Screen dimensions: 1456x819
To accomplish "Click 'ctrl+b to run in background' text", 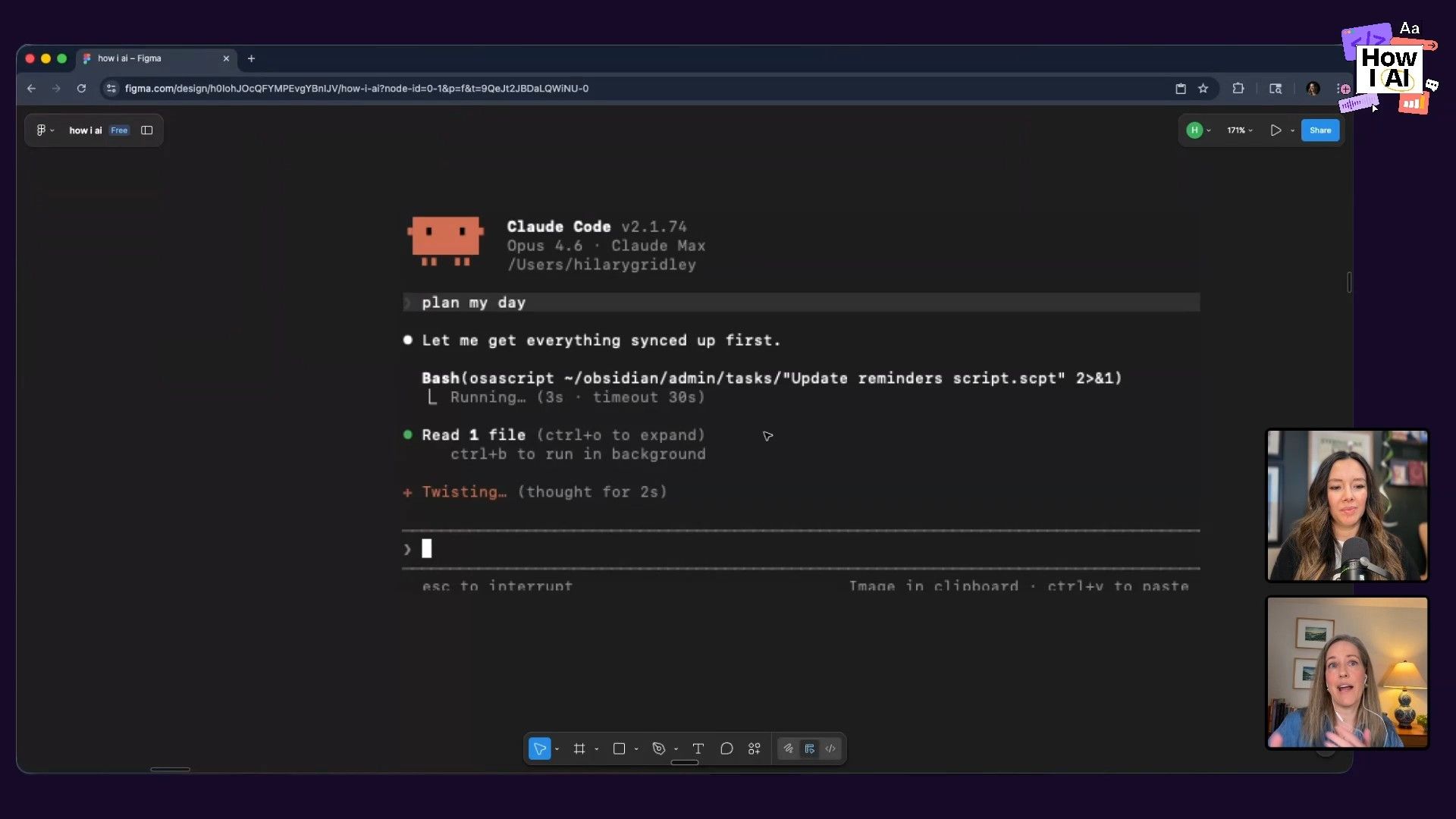I will 578,454.
